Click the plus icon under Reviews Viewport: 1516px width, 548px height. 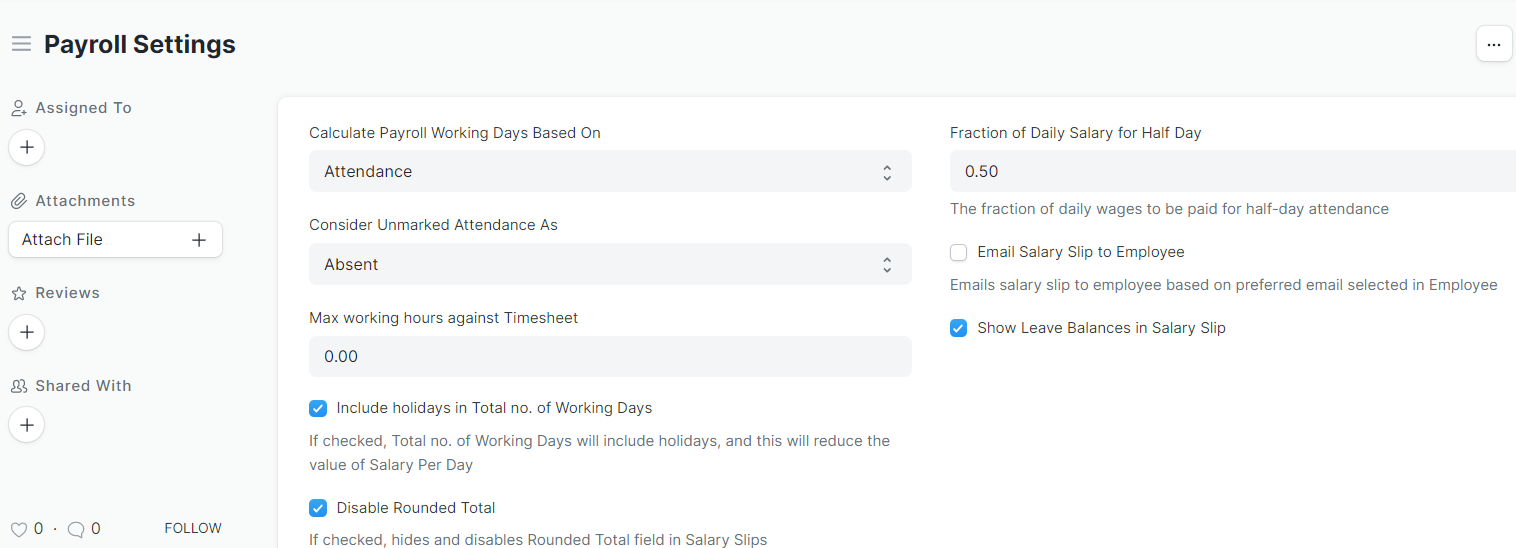[x=27, y=332]
